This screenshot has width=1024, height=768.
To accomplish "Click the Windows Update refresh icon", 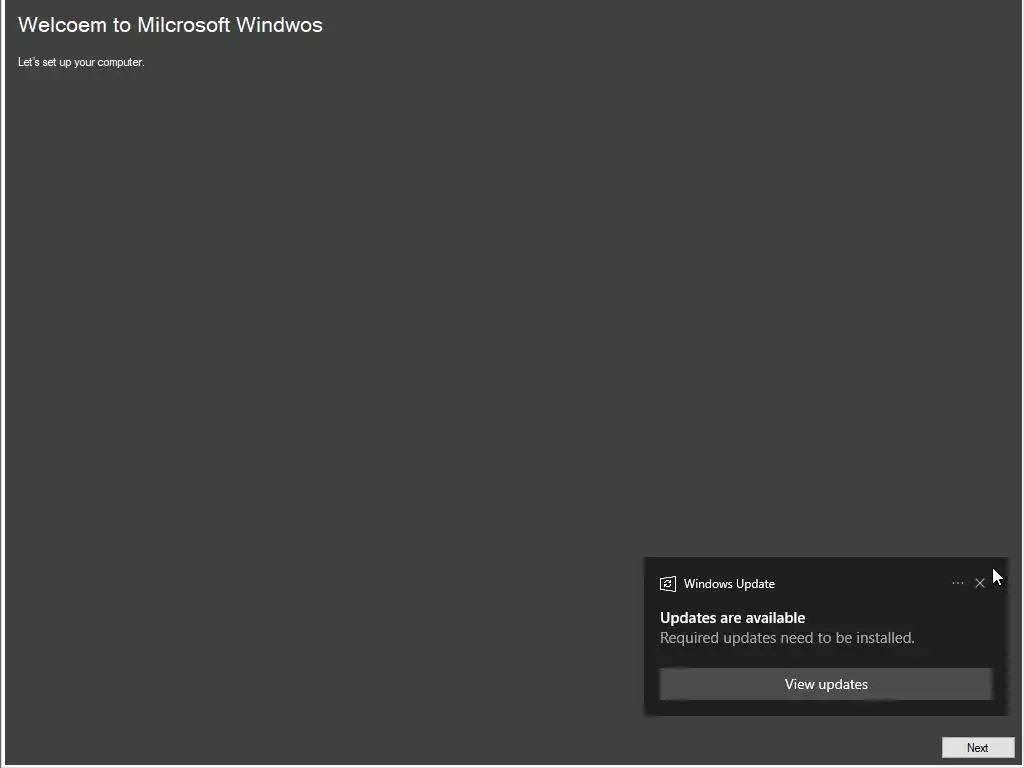I will pyautogui.click(x=667, y=584).
